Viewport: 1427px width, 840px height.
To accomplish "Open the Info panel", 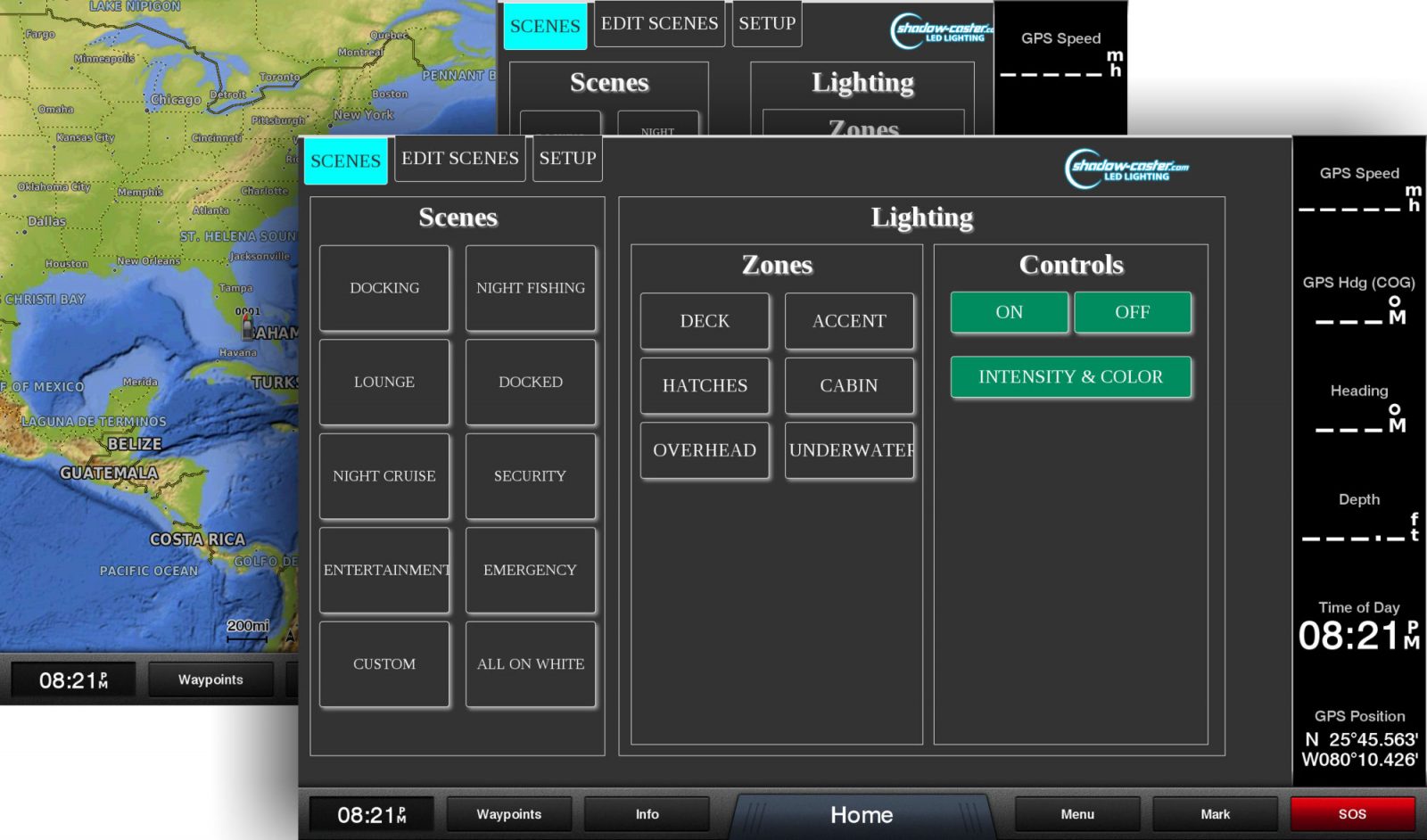I will (x=647, y=813).
